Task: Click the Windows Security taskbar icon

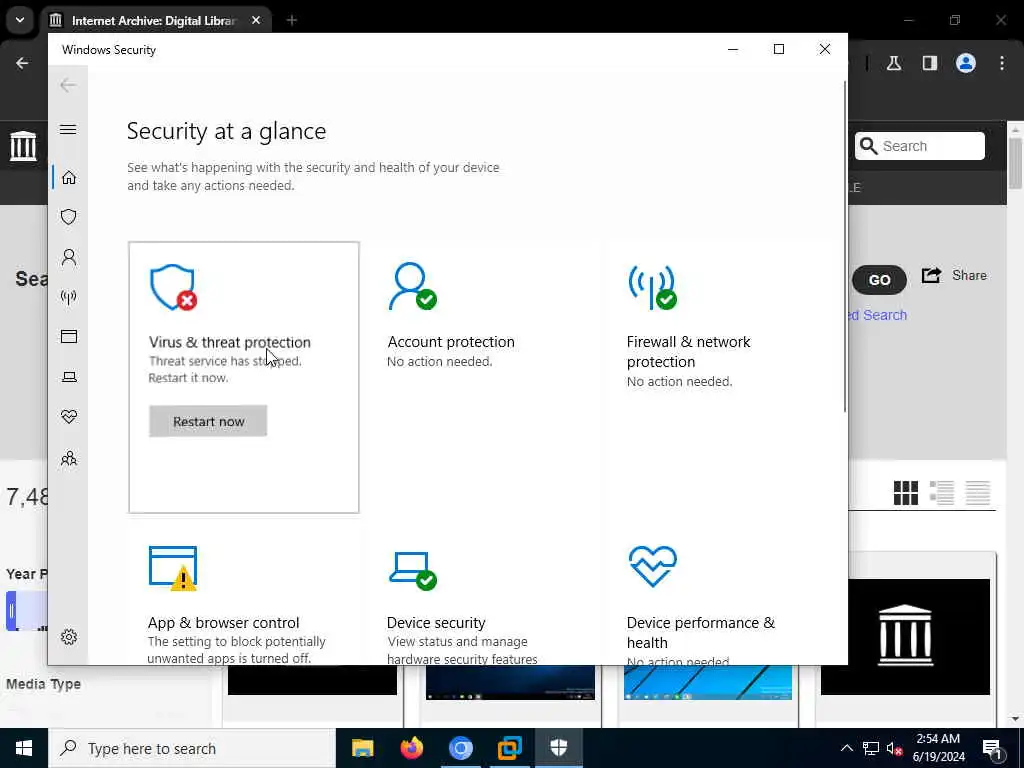Action: click(558, 748)
